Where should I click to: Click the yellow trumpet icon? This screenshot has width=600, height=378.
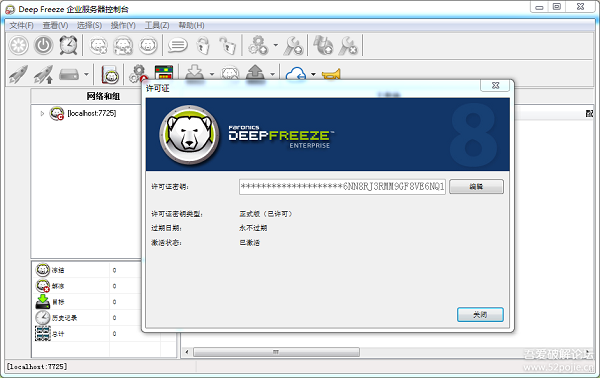pyautogui.click(x=331, y=74)
